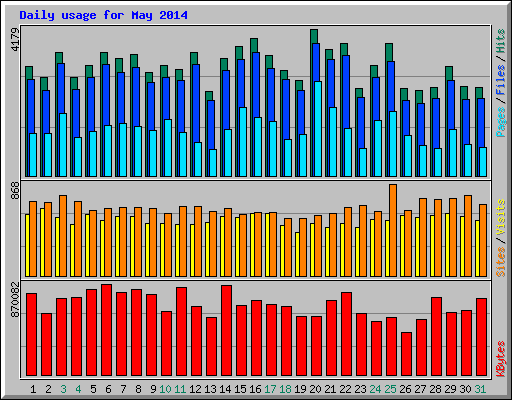This screenshot has height=400, width=512.
Task: Click the cyan 'Pages' legend label
Action: pyautogui.click(x=501, y=122)
